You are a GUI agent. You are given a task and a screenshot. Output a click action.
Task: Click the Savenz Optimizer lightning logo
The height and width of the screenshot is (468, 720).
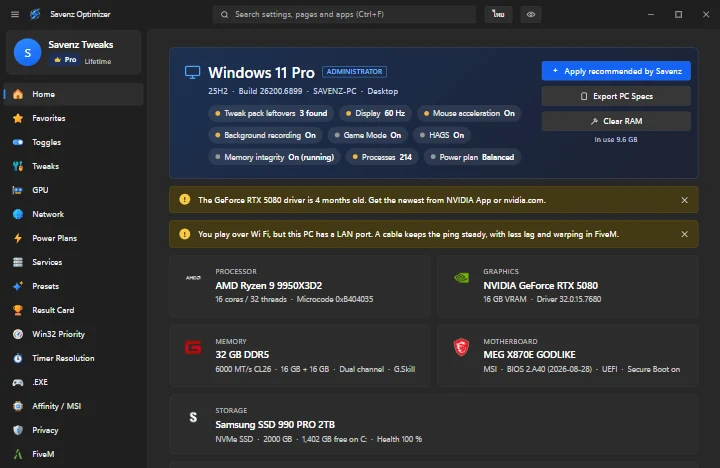(35, 14)
